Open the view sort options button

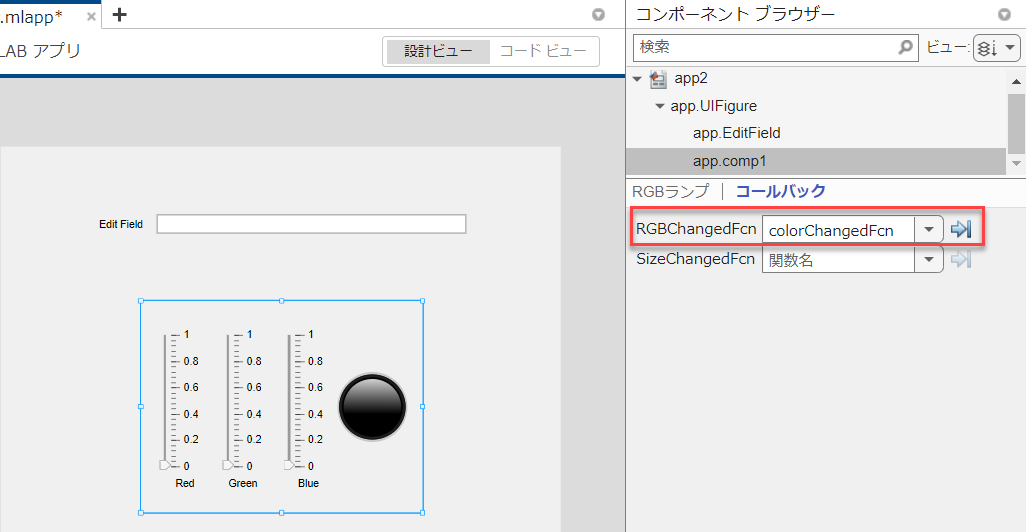coord(996,47)
